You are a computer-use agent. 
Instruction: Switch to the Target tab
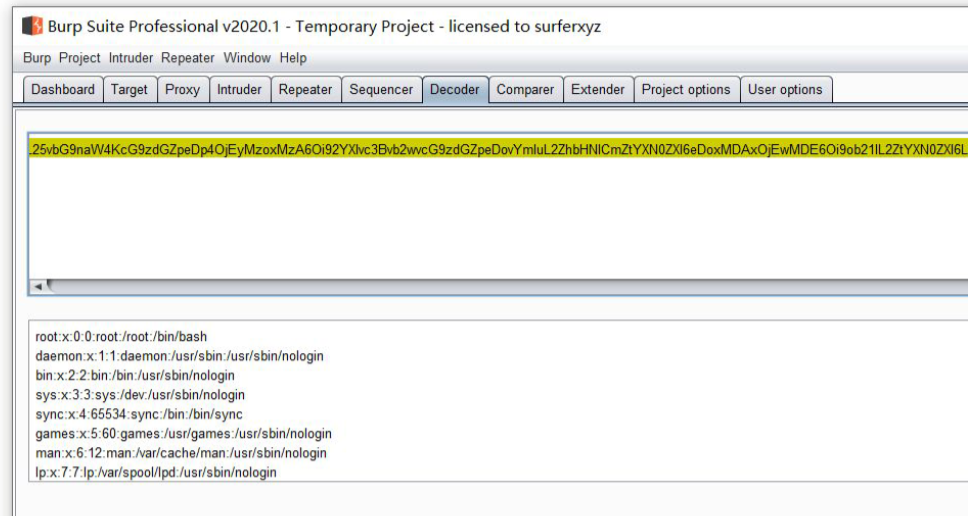tap(129, 89)
